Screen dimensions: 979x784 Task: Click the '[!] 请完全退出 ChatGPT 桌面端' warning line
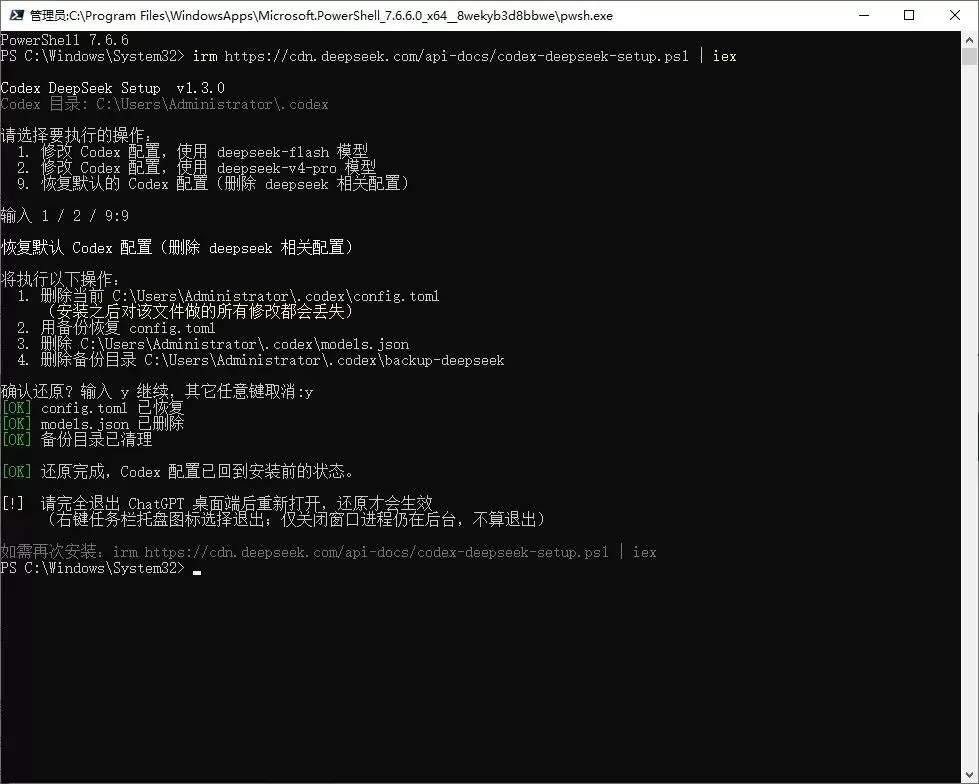tap(217, 503)
